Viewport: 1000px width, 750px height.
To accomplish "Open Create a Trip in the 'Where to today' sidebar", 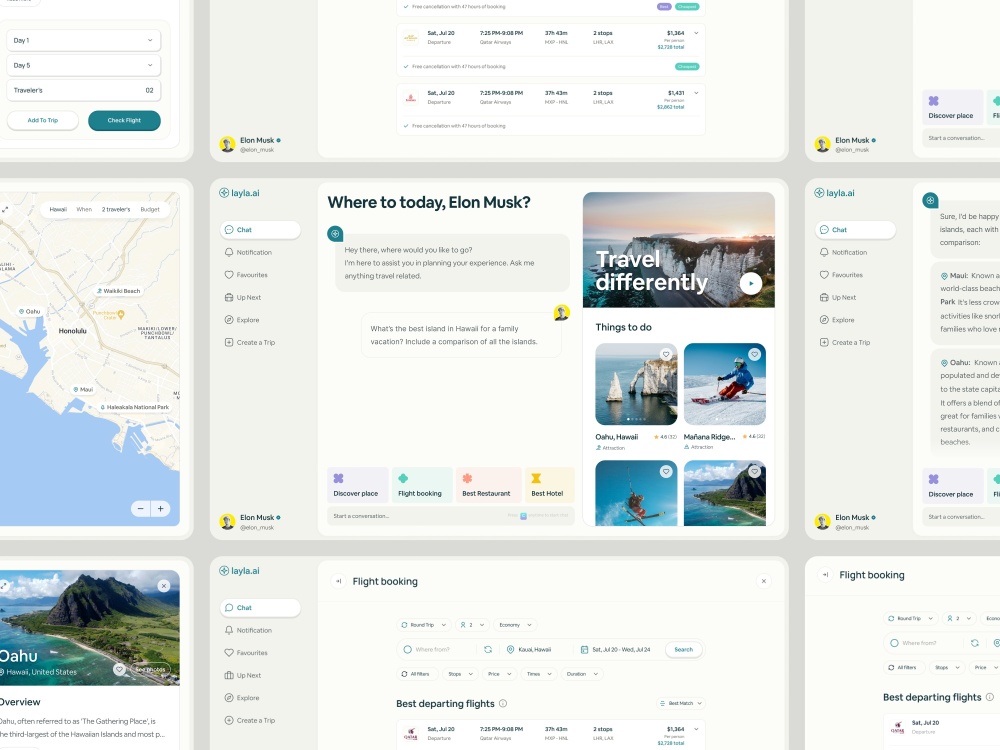I will [x=250, y=342].
